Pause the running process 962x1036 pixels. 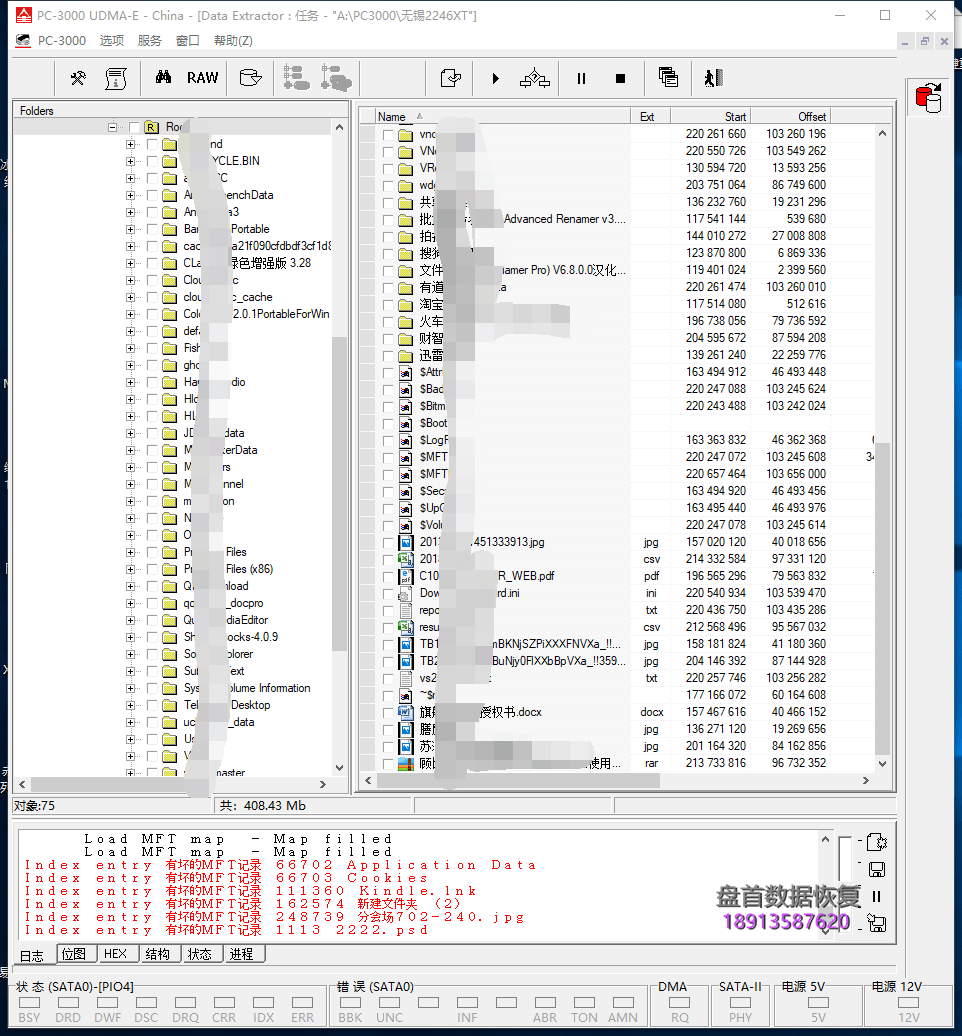(x=581, y=79)
